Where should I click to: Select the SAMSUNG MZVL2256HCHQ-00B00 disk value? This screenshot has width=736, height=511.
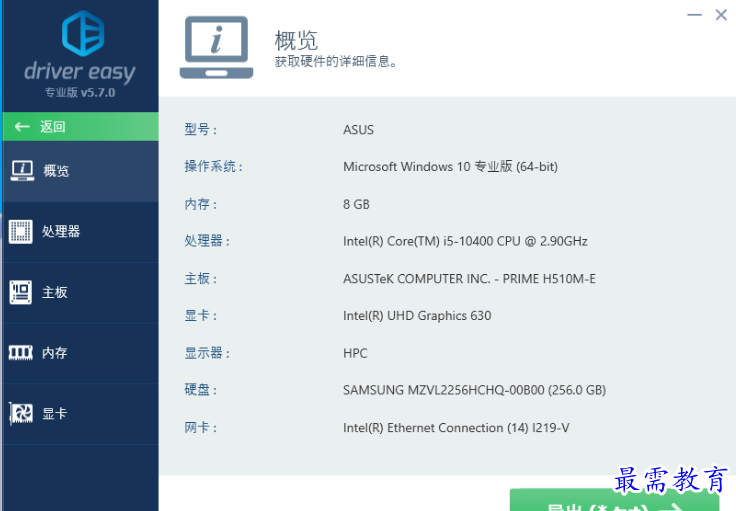pyautogui.click(x=475, y=390)
